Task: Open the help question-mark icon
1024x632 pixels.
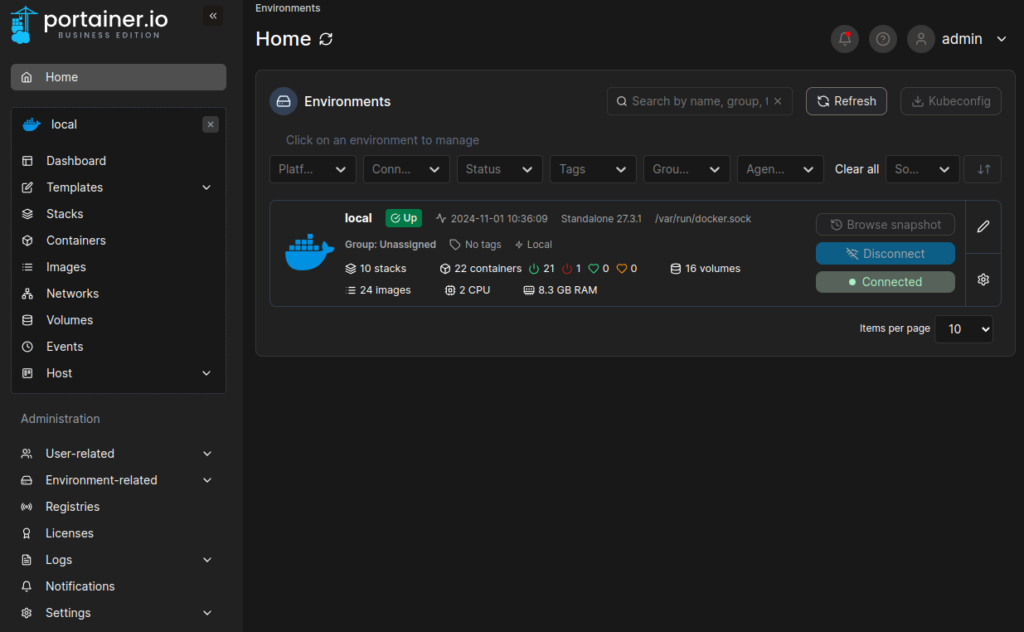Action: (883, 39)
